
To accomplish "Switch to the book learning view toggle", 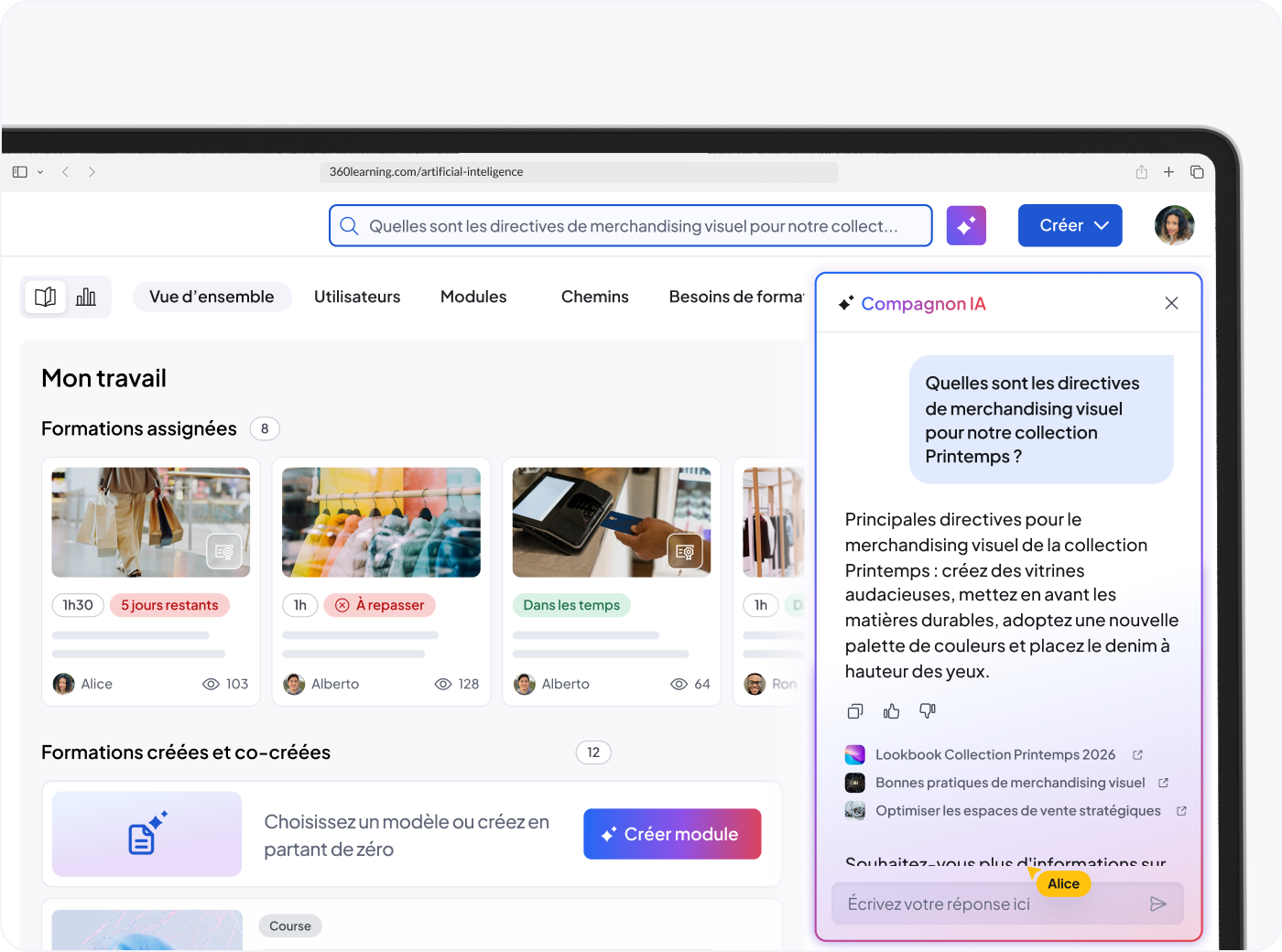I will pyautogui.click(x=45, y=297).
